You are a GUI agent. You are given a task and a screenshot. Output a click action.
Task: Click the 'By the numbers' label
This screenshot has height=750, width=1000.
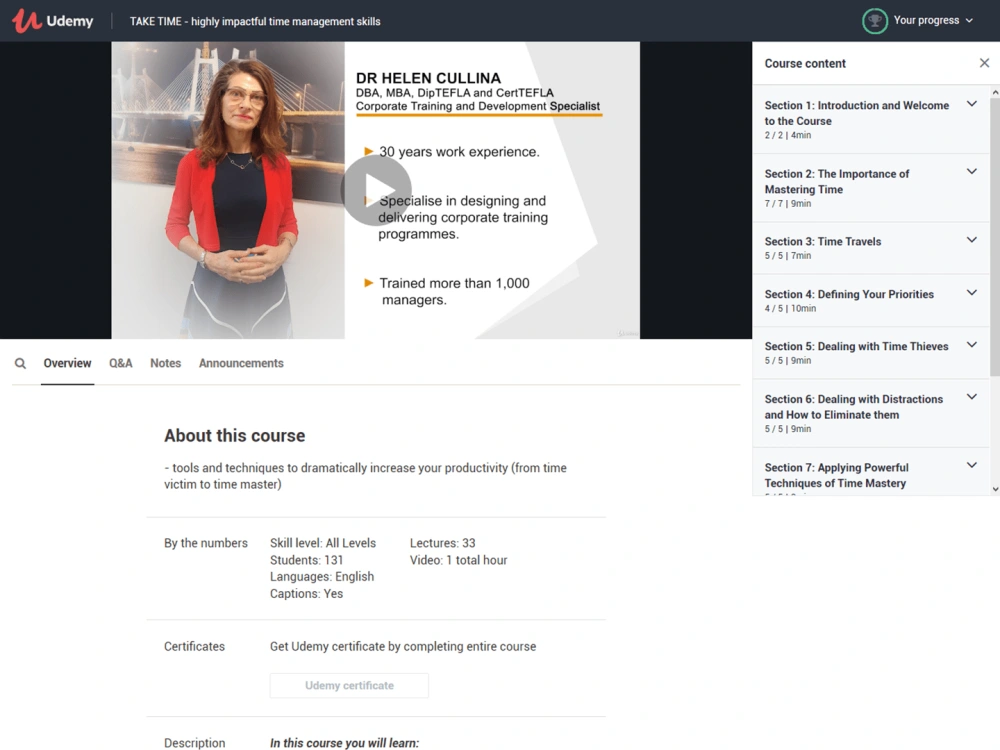coord(205,543)
